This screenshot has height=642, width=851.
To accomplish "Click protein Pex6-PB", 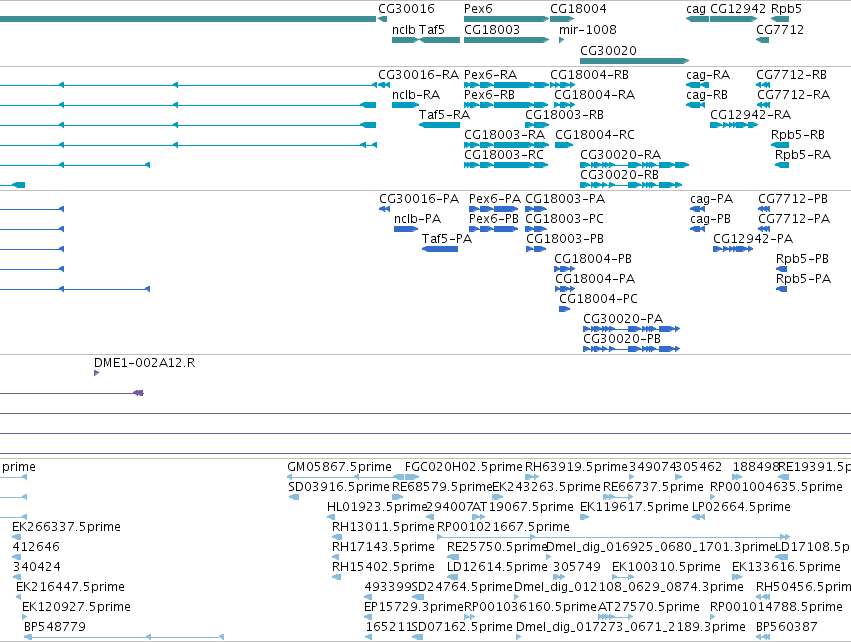I will [x=493, y=229].
